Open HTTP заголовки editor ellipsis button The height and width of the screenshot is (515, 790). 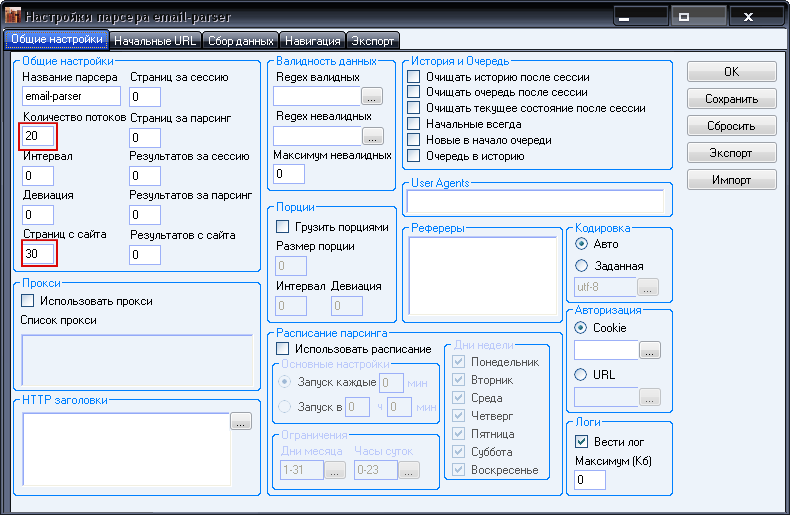pyautogui.click(x=240, y=423)
